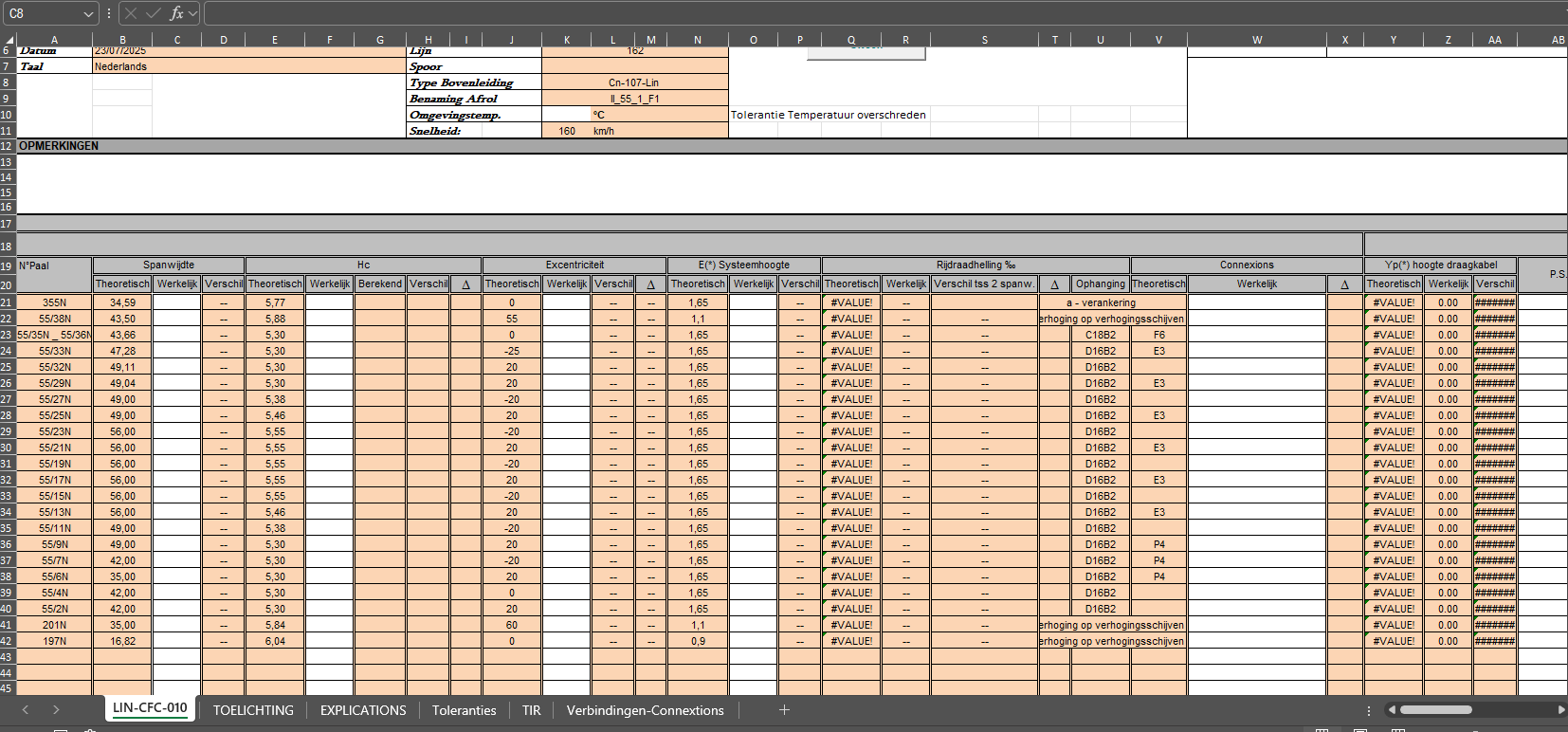Image resolution: width=1568 pixels, height=732 pixels.
Task: Open the Name Box dropdown arrow
Action: click(x=88, y=13)
